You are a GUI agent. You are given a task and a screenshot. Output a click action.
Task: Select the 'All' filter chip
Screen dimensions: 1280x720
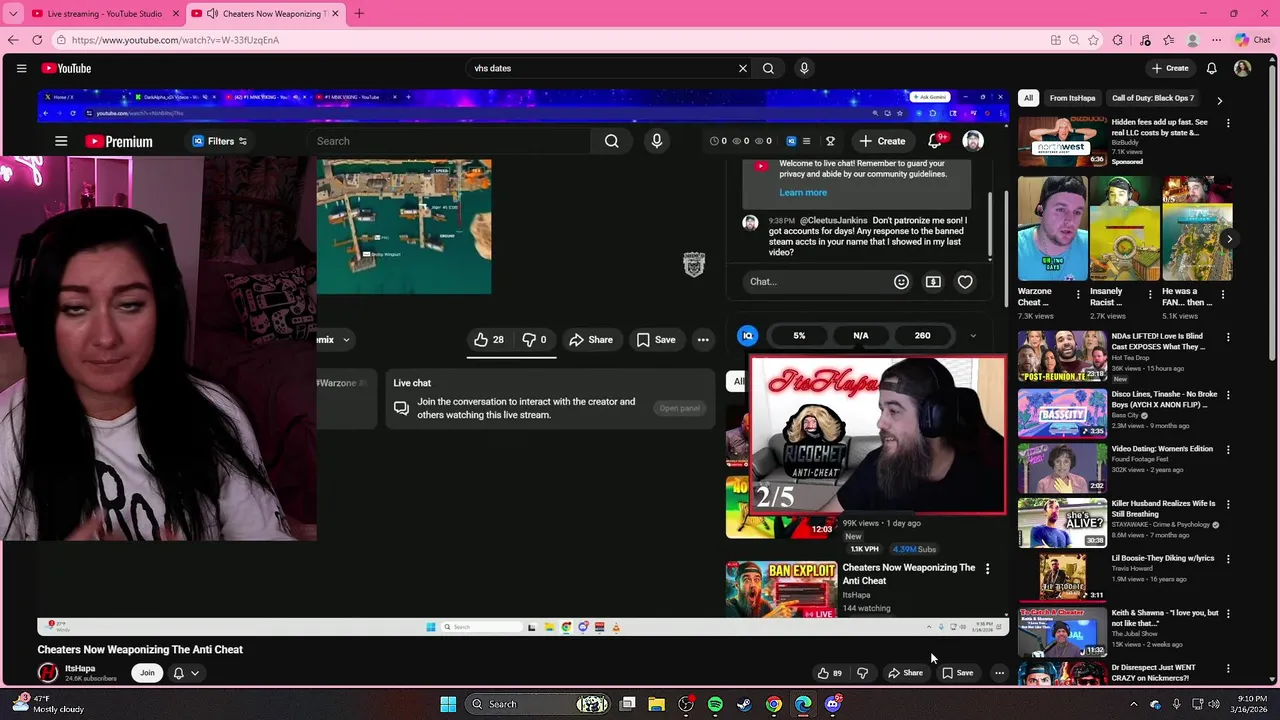point(1028,98)
